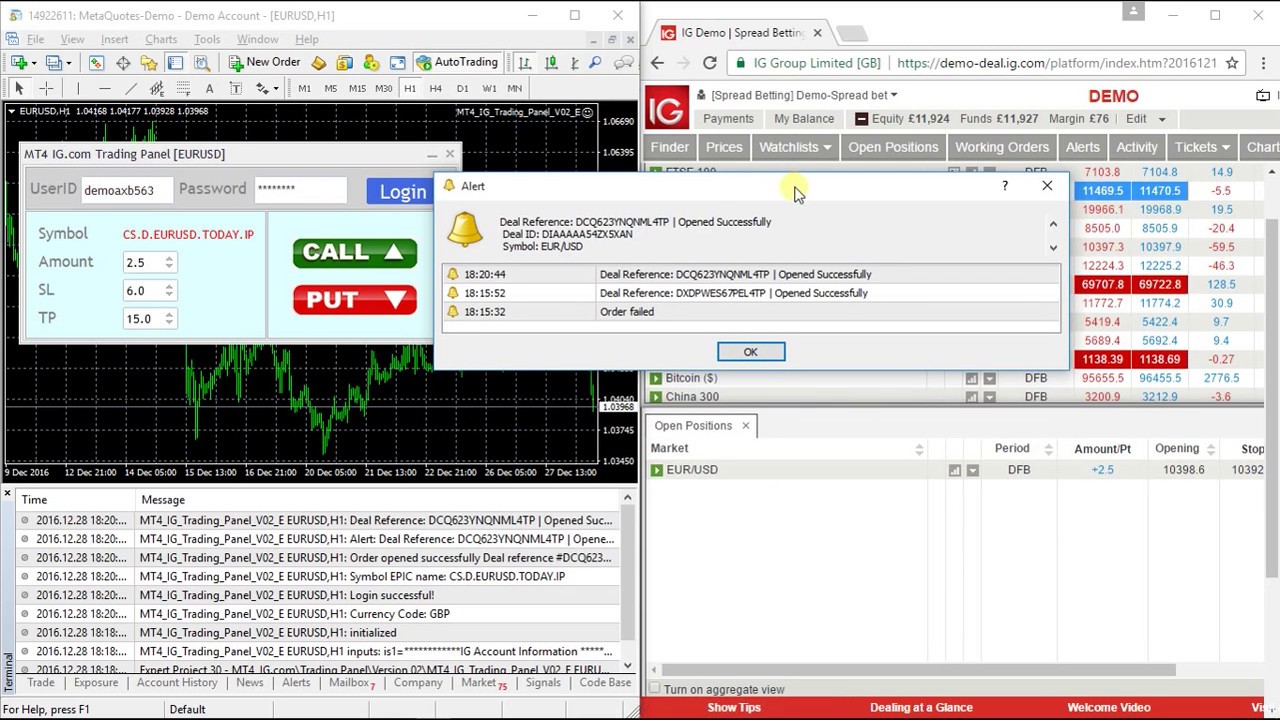Click the UserID input field
The height and width of the screenshot is (720, 1280).
[126, 190]
